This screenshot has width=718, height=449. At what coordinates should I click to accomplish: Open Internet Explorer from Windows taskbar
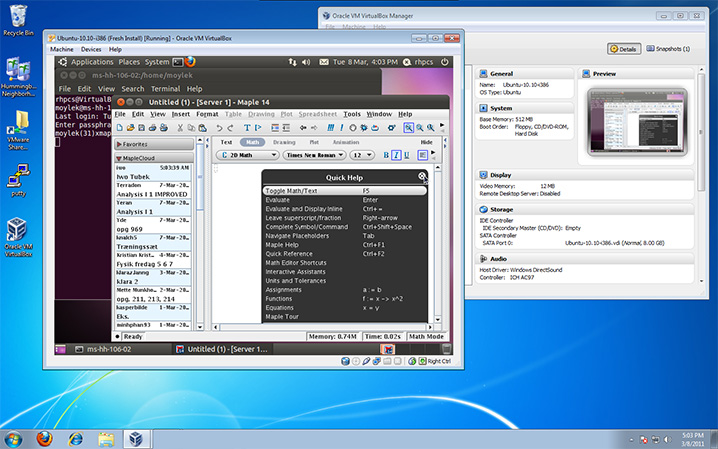coord(76,439)
